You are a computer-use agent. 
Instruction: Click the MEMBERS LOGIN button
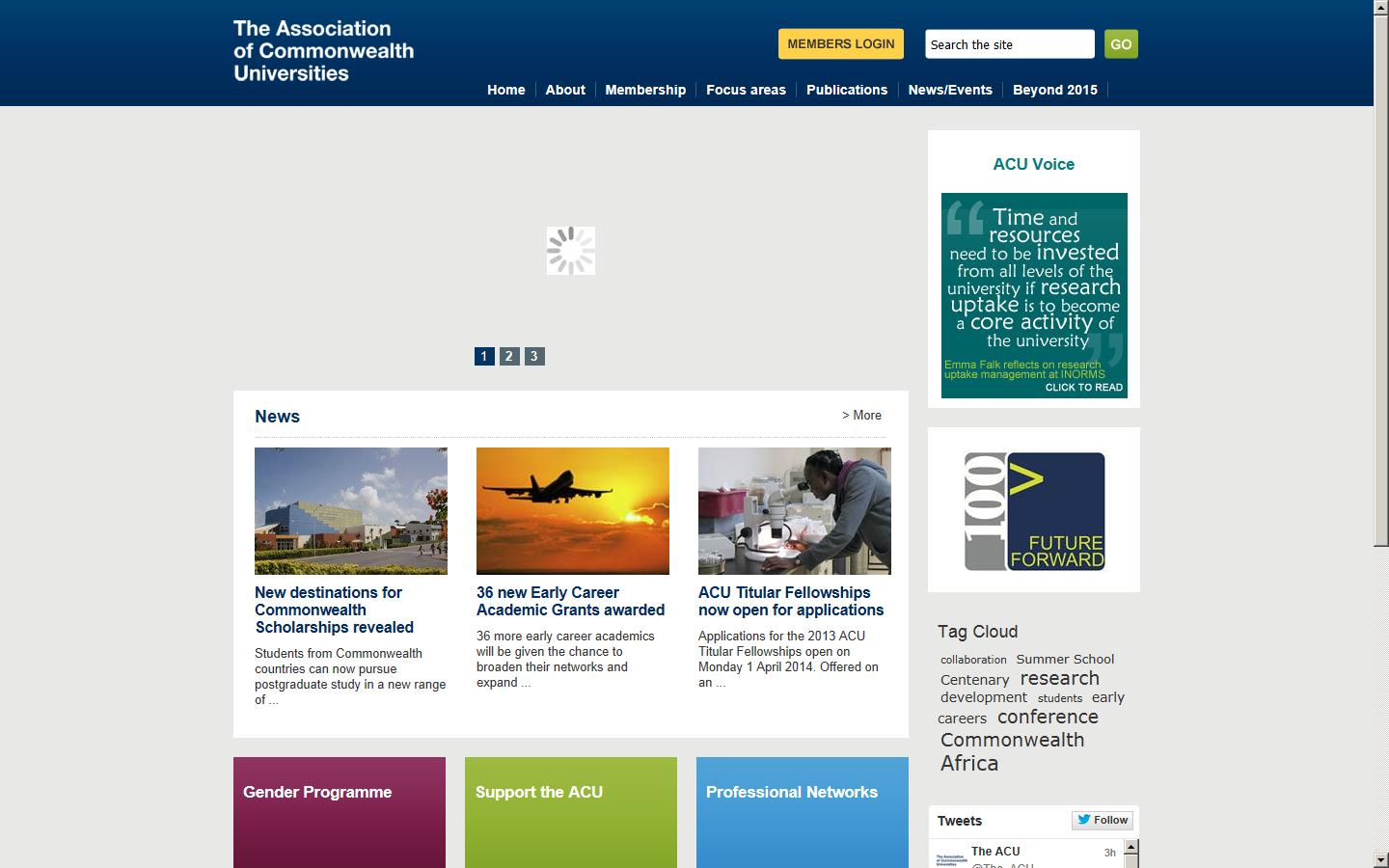pyautogui.click(x=839, y=43)
